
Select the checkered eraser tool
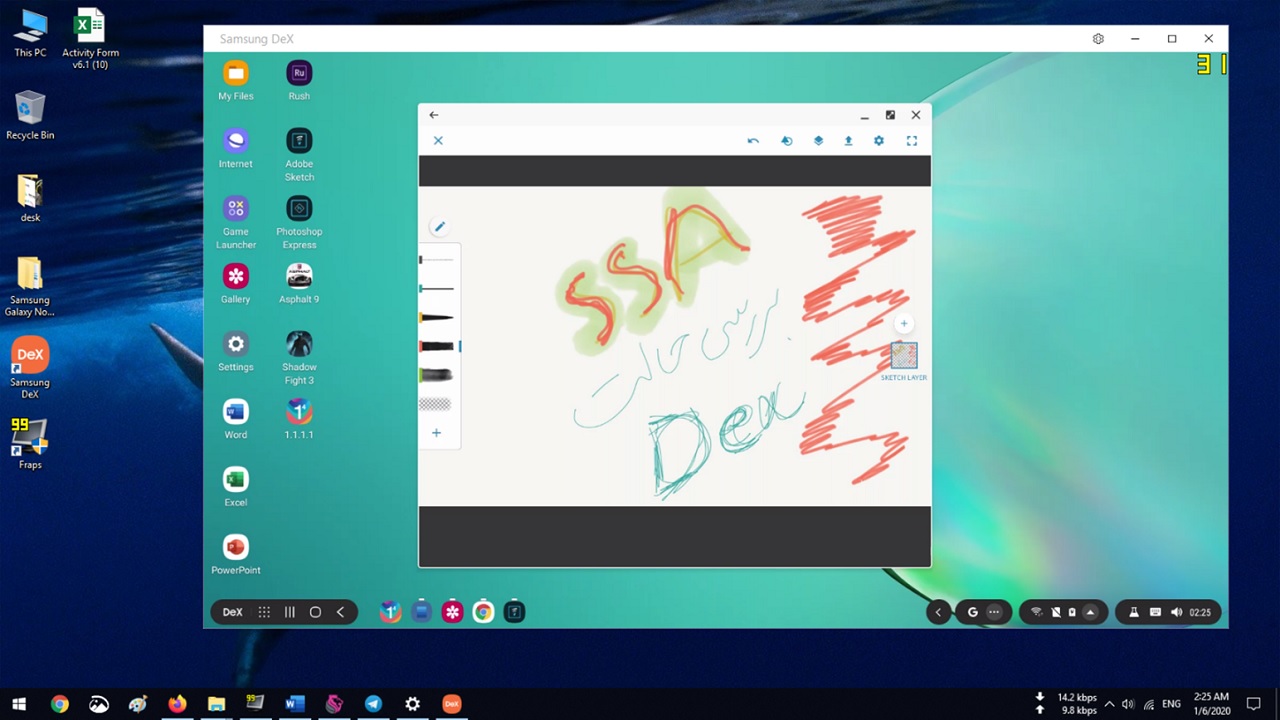435,404
